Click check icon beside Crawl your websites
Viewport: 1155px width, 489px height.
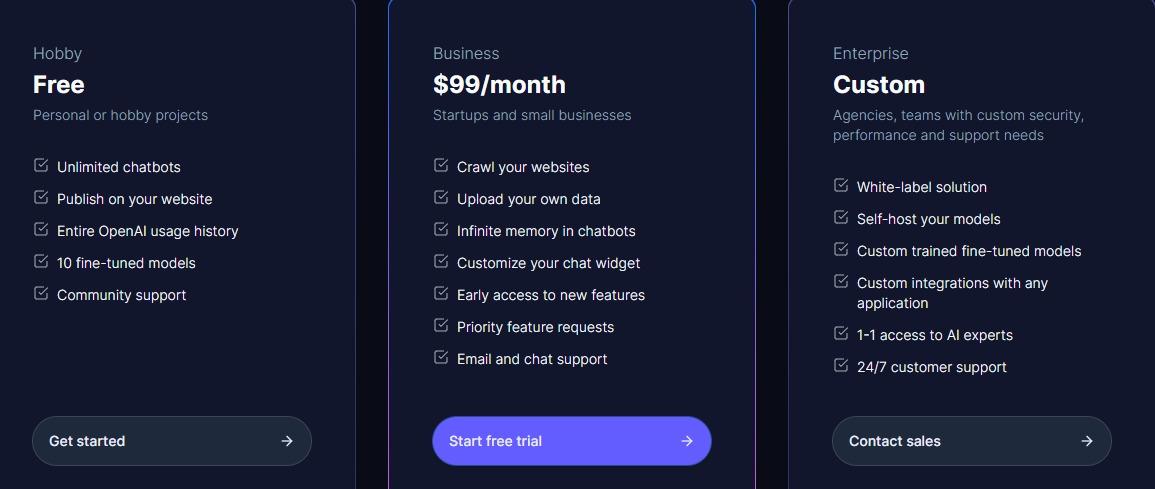(441, 165)
